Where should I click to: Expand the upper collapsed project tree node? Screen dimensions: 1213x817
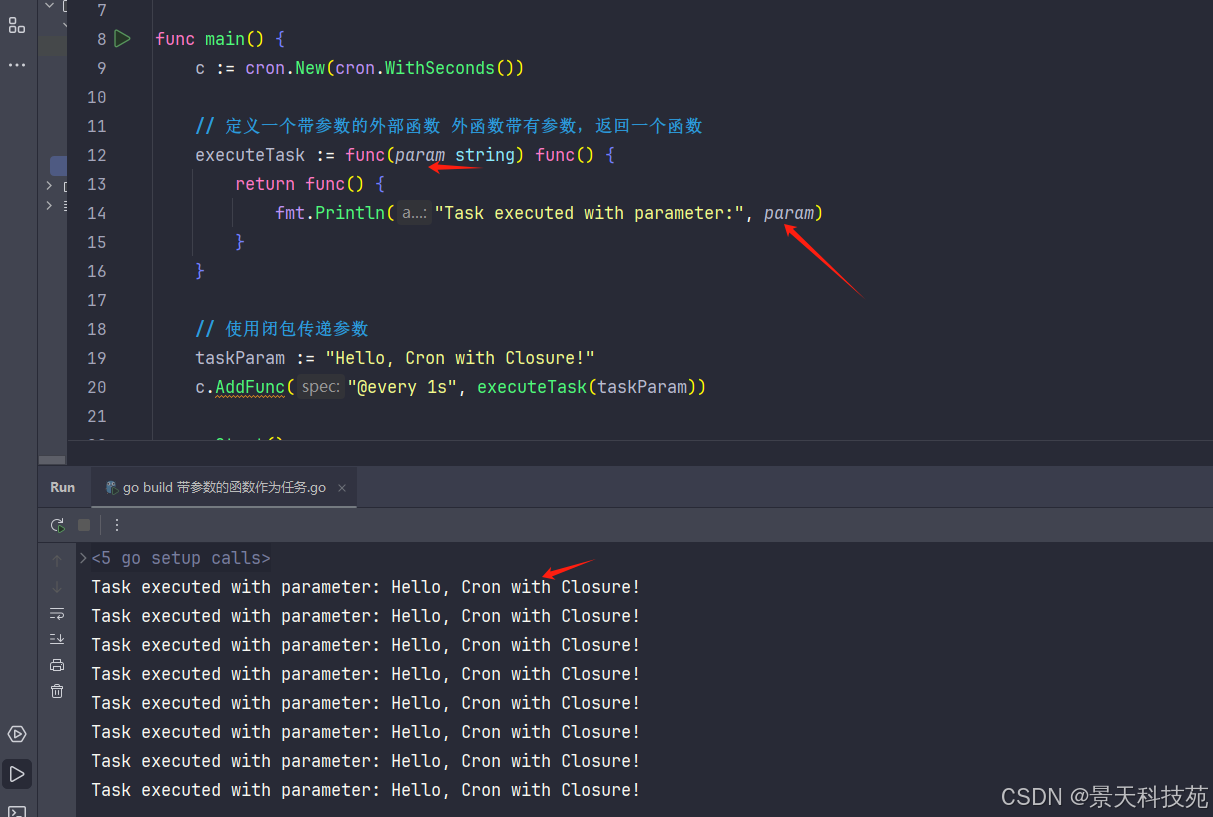click(49, 186)
